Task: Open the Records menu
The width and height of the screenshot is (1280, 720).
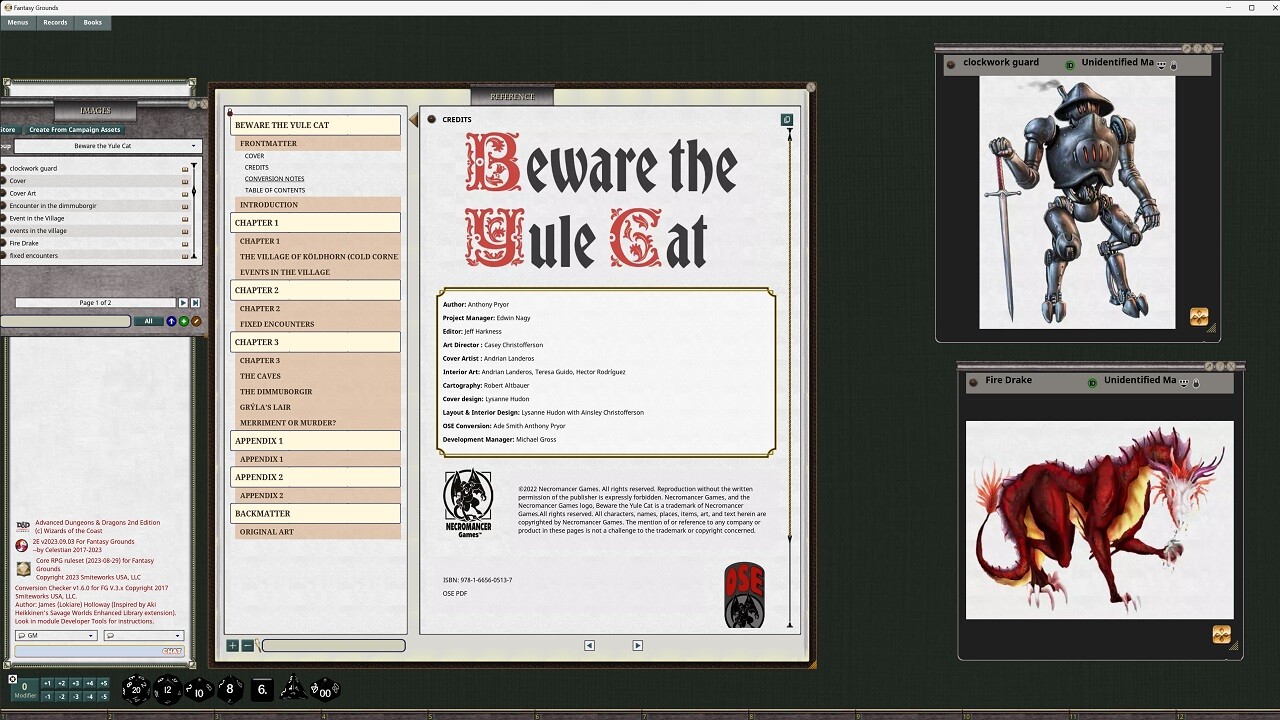Action: click(x=55, y=22)
